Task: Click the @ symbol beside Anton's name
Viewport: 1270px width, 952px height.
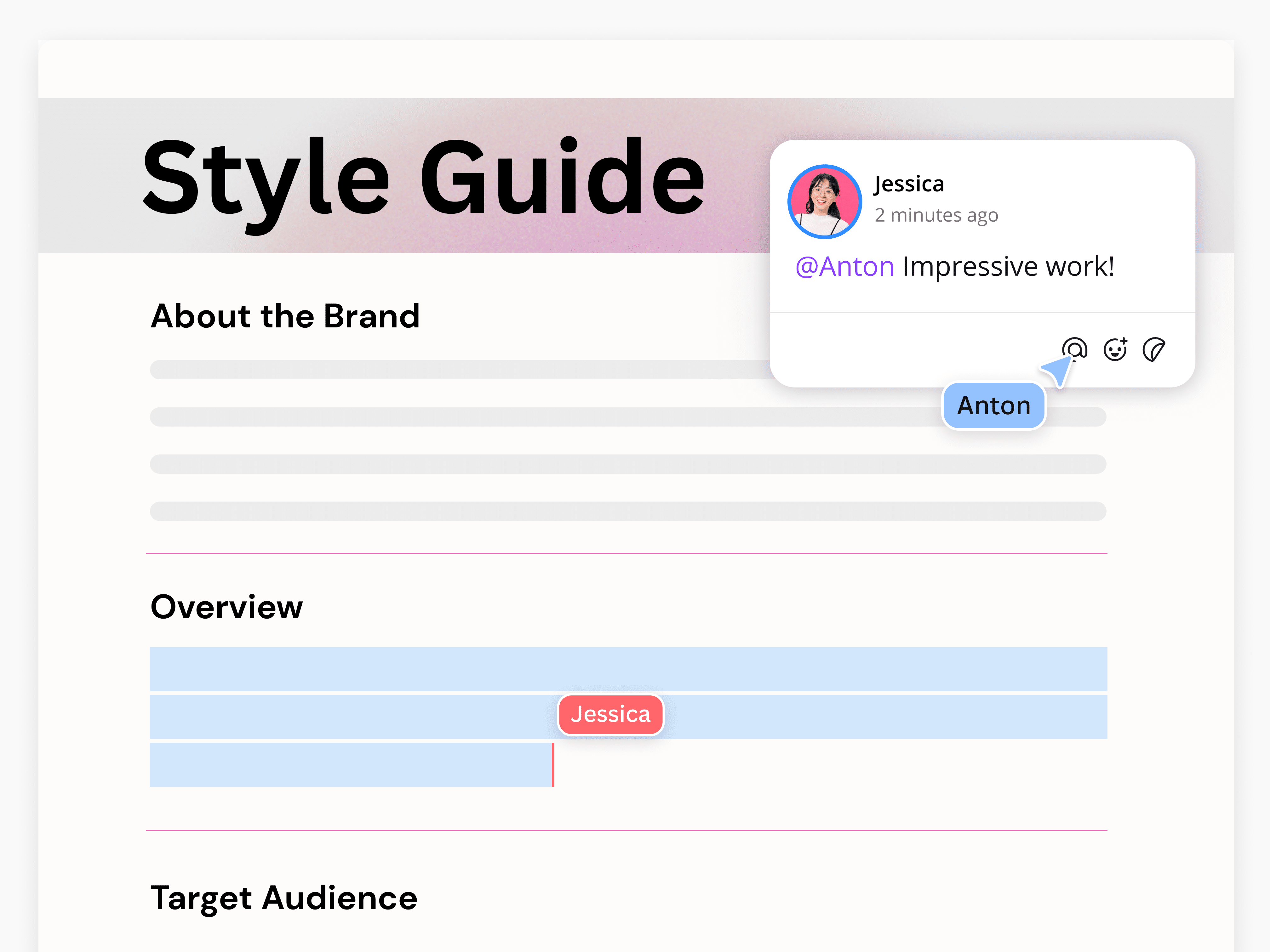Action: point(807,266)
